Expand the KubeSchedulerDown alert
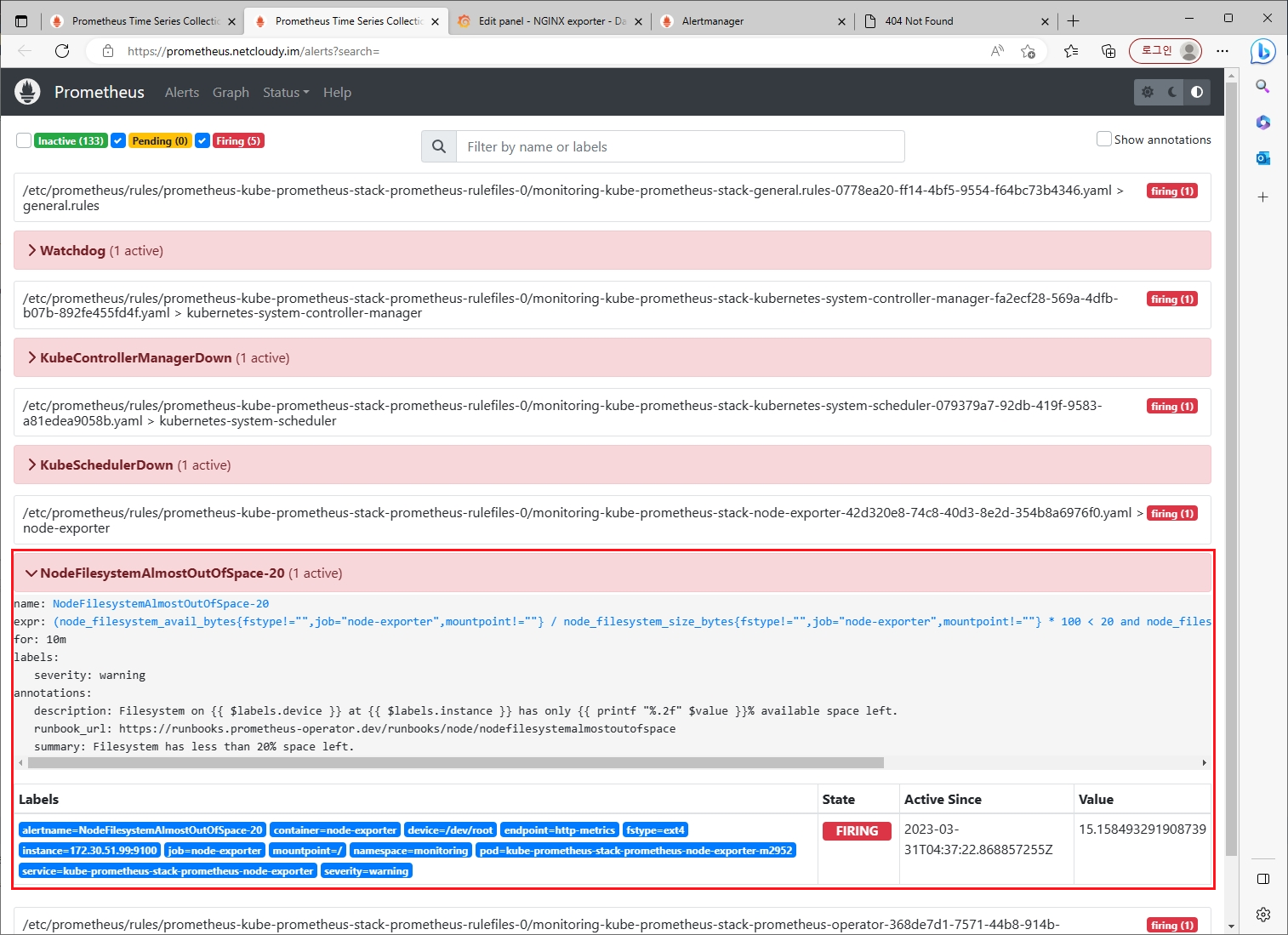This screenshot has width=1288, height=935. click(612, 465)
